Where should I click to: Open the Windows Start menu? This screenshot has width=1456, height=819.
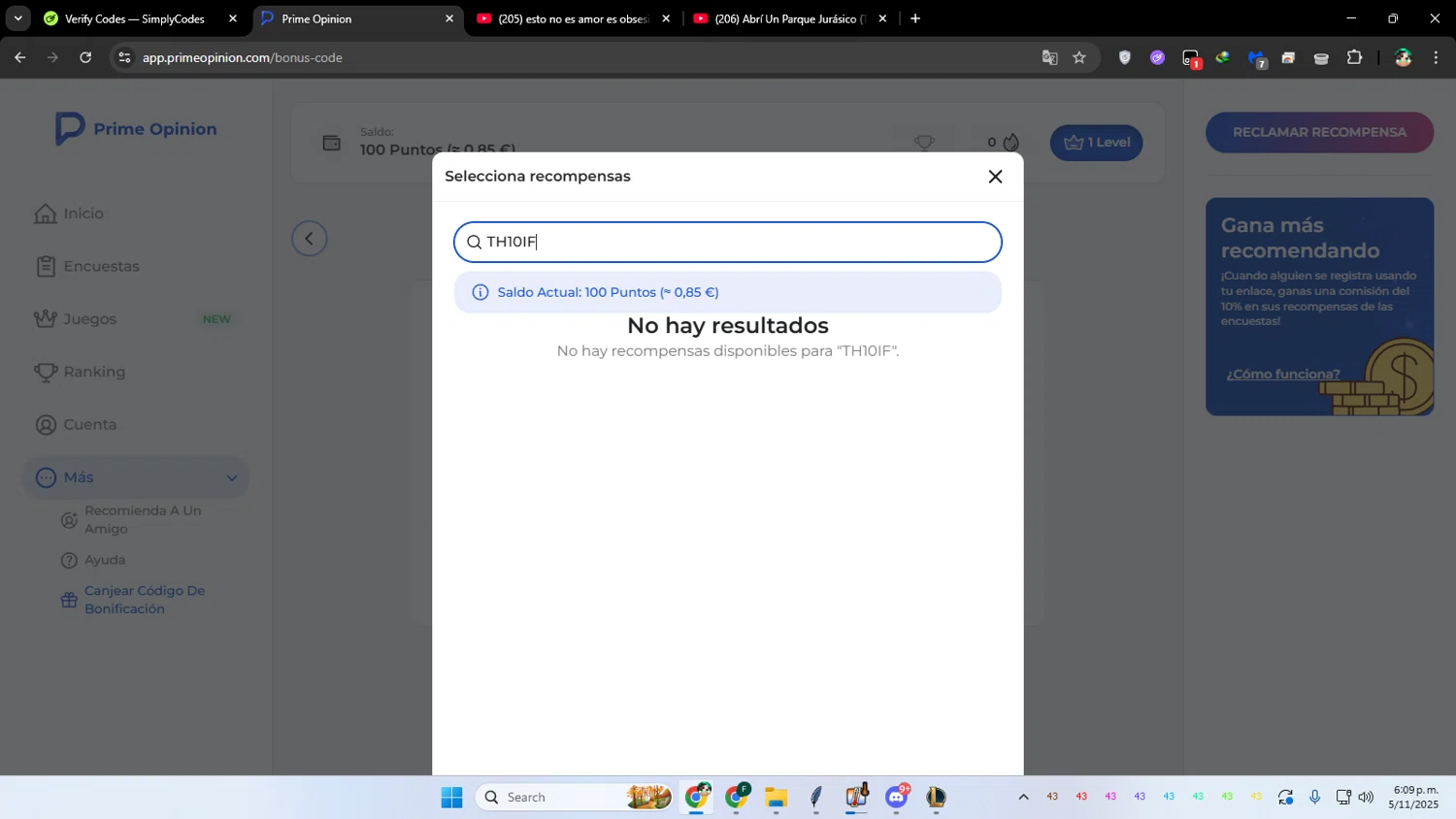[451, 798]
